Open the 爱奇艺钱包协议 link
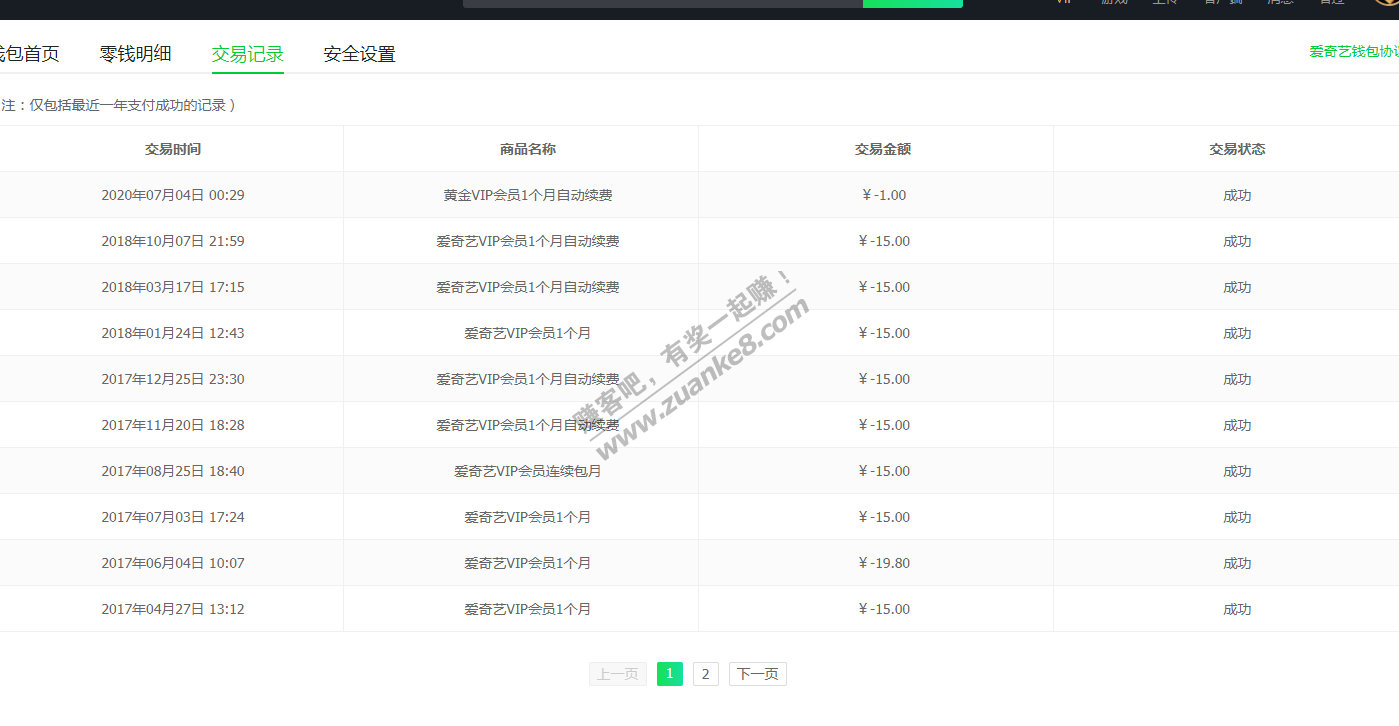Image resolution: width=1399 pixels, height=726 pixels. click(x=1354, y=51)
